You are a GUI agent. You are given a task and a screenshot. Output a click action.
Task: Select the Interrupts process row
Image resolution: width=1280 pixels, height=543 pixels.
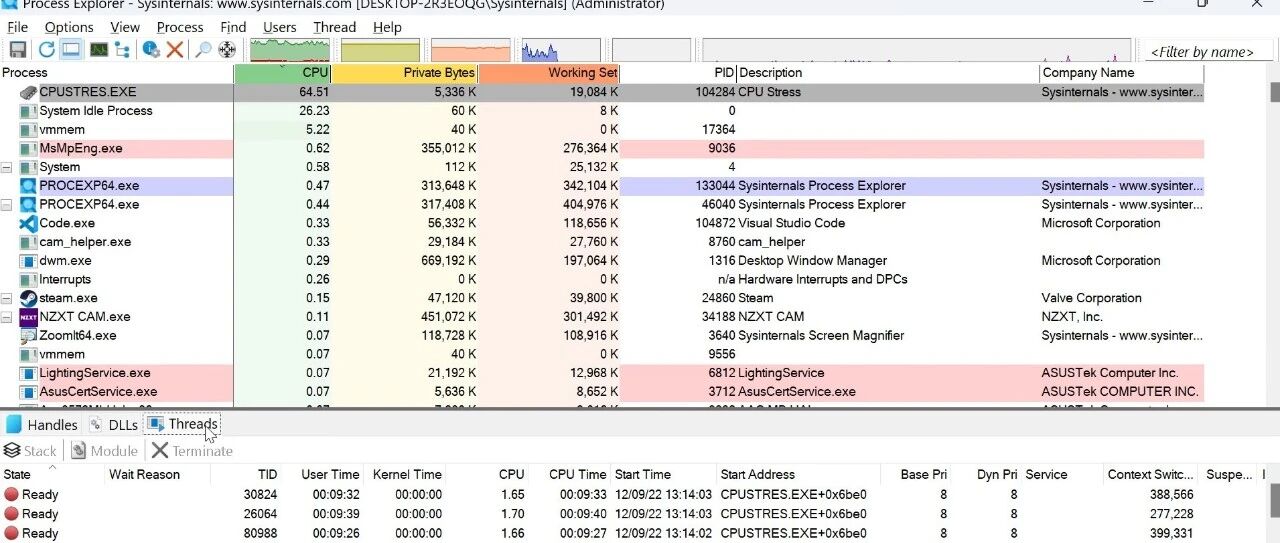(x=602, y=280)
